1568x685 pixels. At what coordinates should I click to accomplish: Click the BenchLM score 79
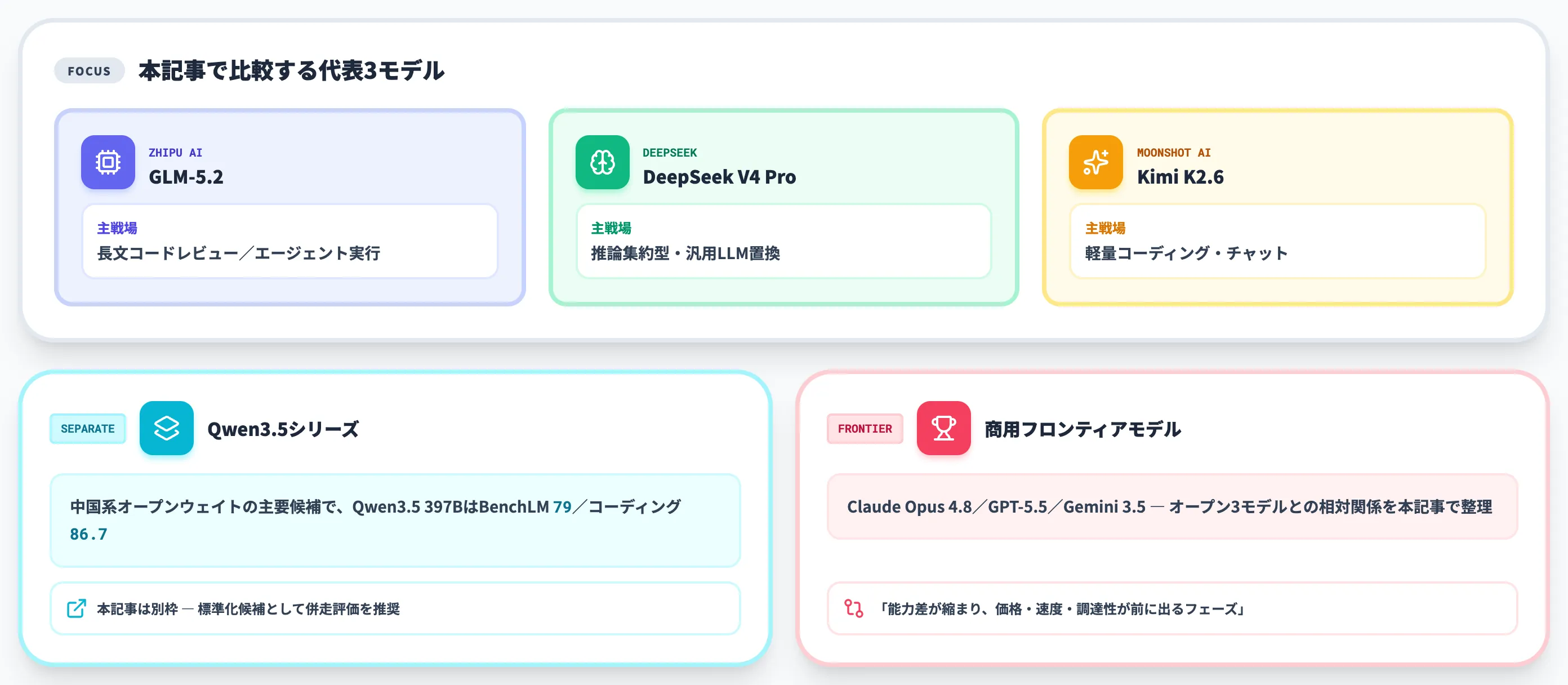point(562,506)
